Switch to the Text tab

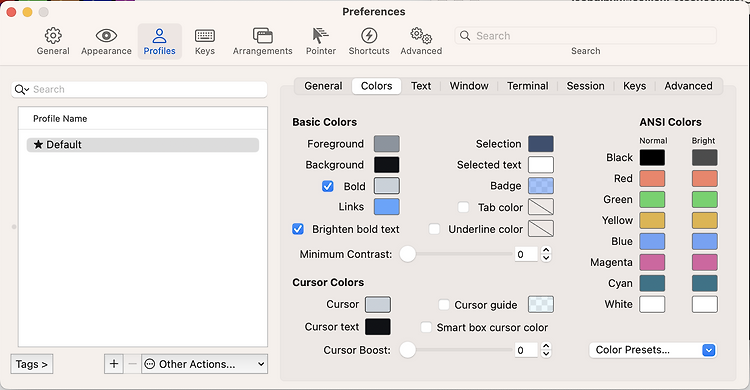(421, 86)
